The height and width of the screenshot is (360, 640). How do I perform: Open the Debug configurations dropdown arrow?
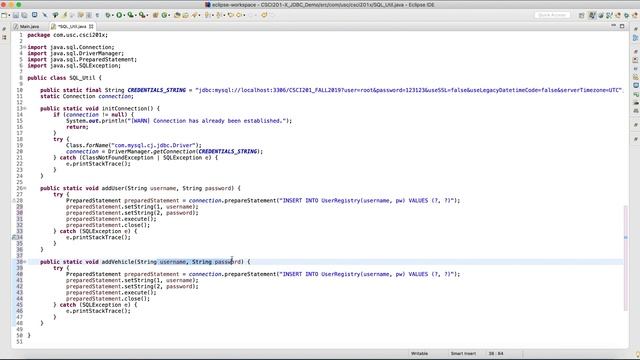point(113,15)
